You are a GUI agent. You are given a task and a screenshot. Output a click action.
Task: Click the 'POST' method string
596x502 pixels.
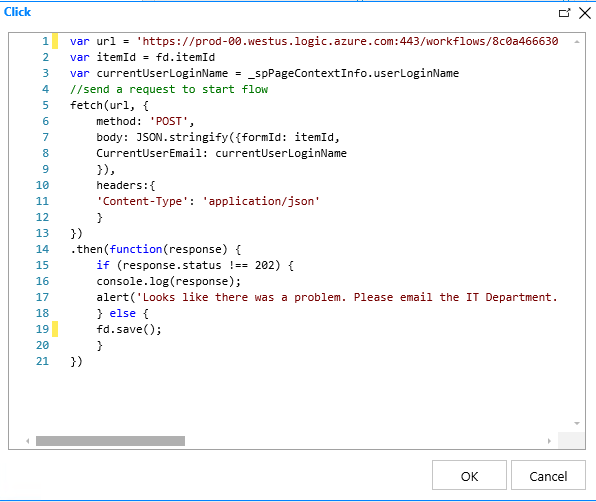click(169, 121)
